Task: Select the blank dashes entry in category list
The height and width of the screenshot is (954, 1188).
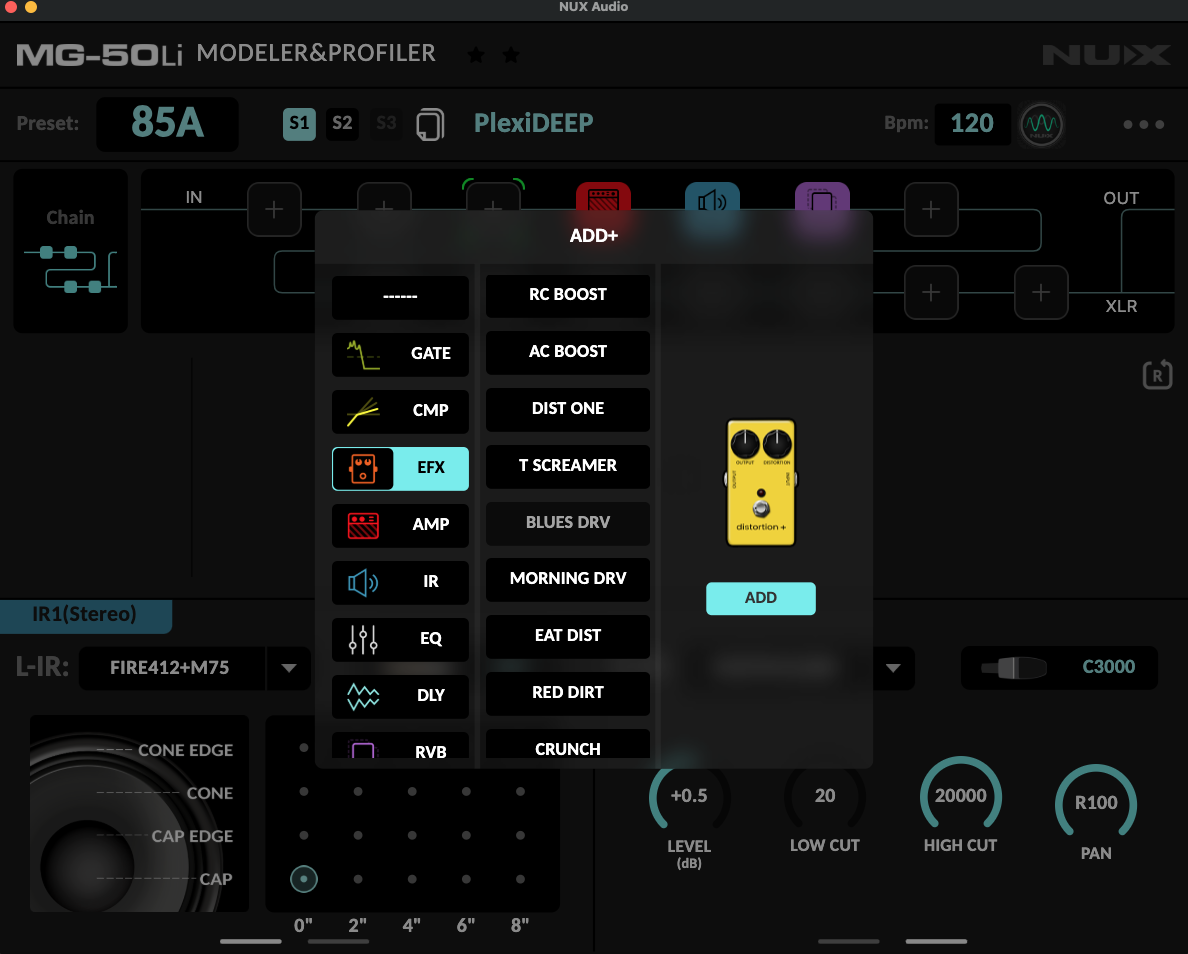Action: (x=400, y=296)
